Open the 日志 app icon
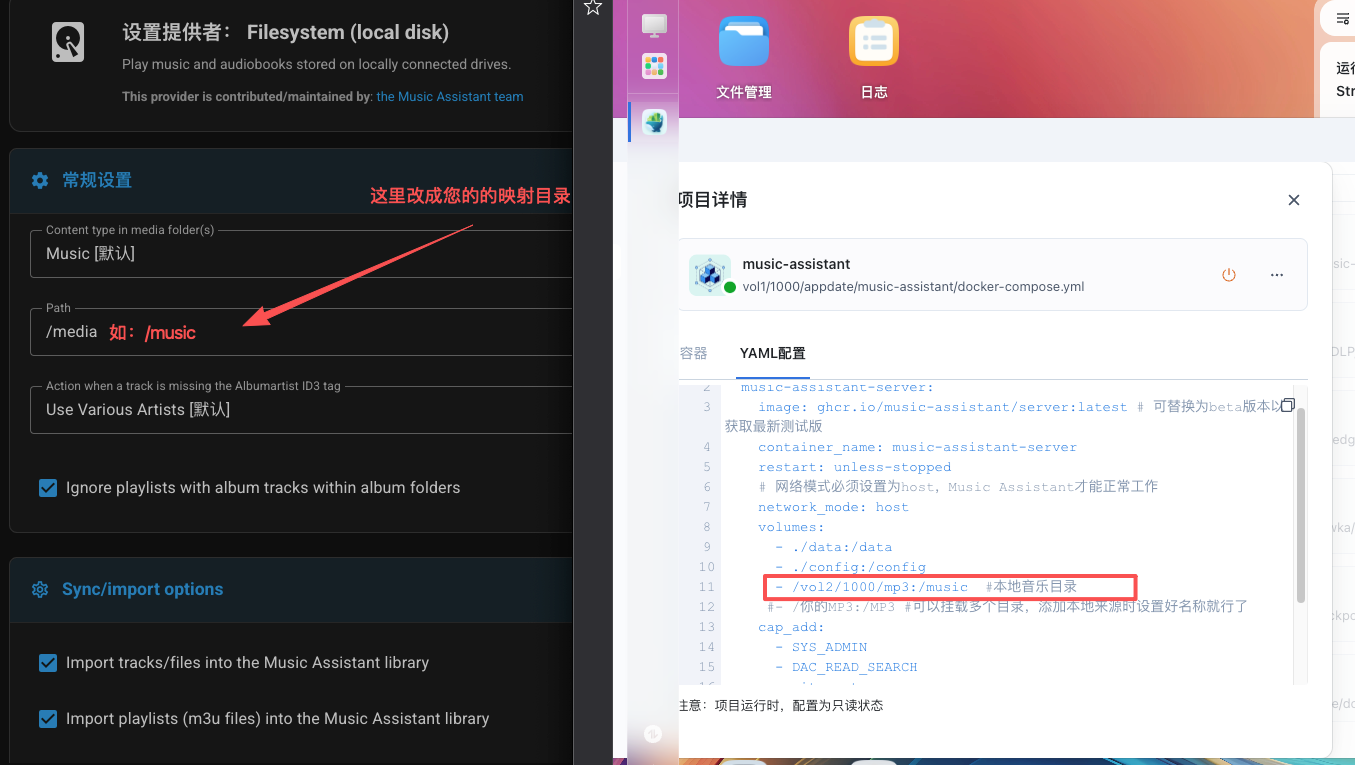Viewport: 1355px width, 765px height. click(x=873, y=41)
